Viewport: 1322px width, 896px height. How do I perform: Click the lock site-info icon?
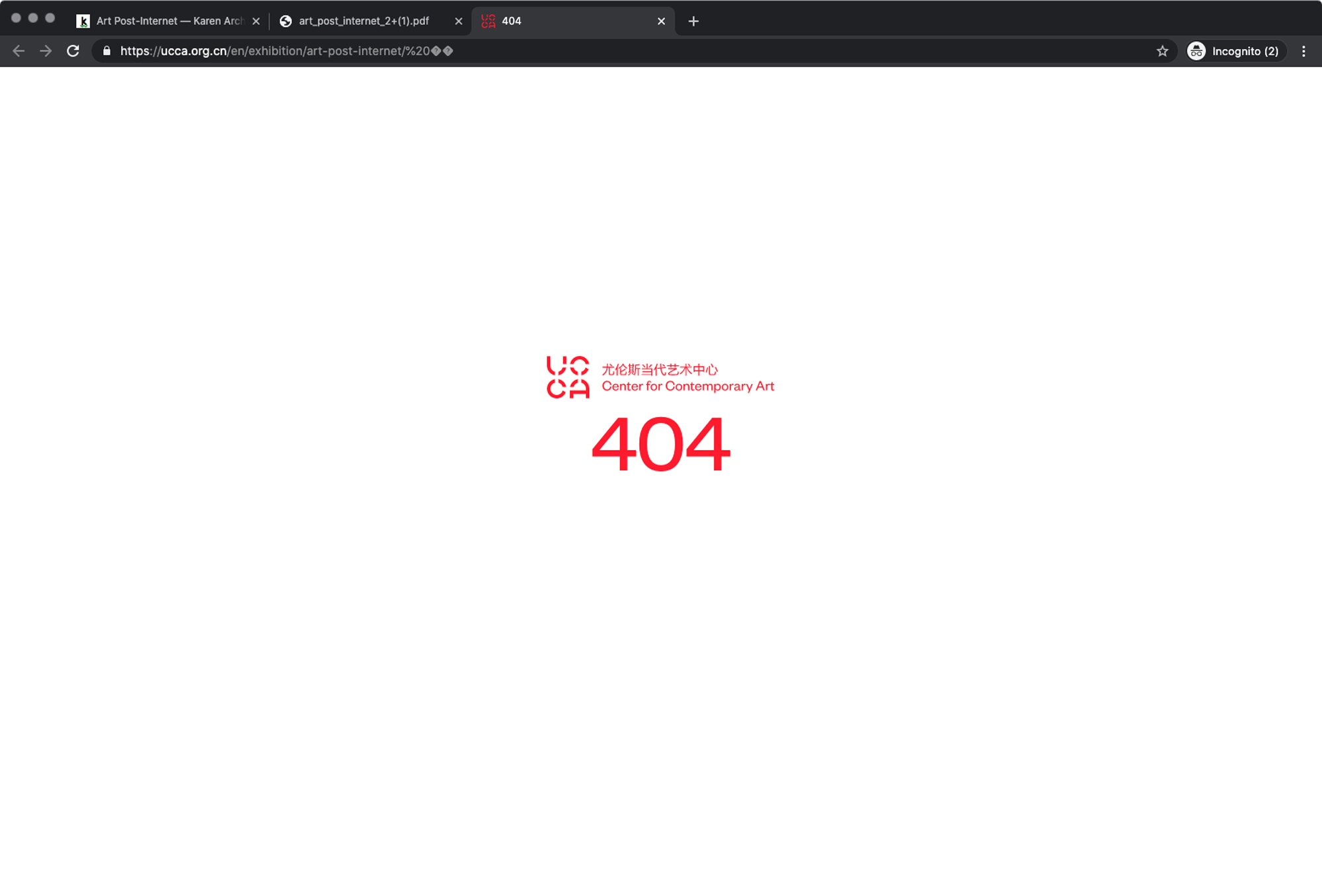pos(106,51)
